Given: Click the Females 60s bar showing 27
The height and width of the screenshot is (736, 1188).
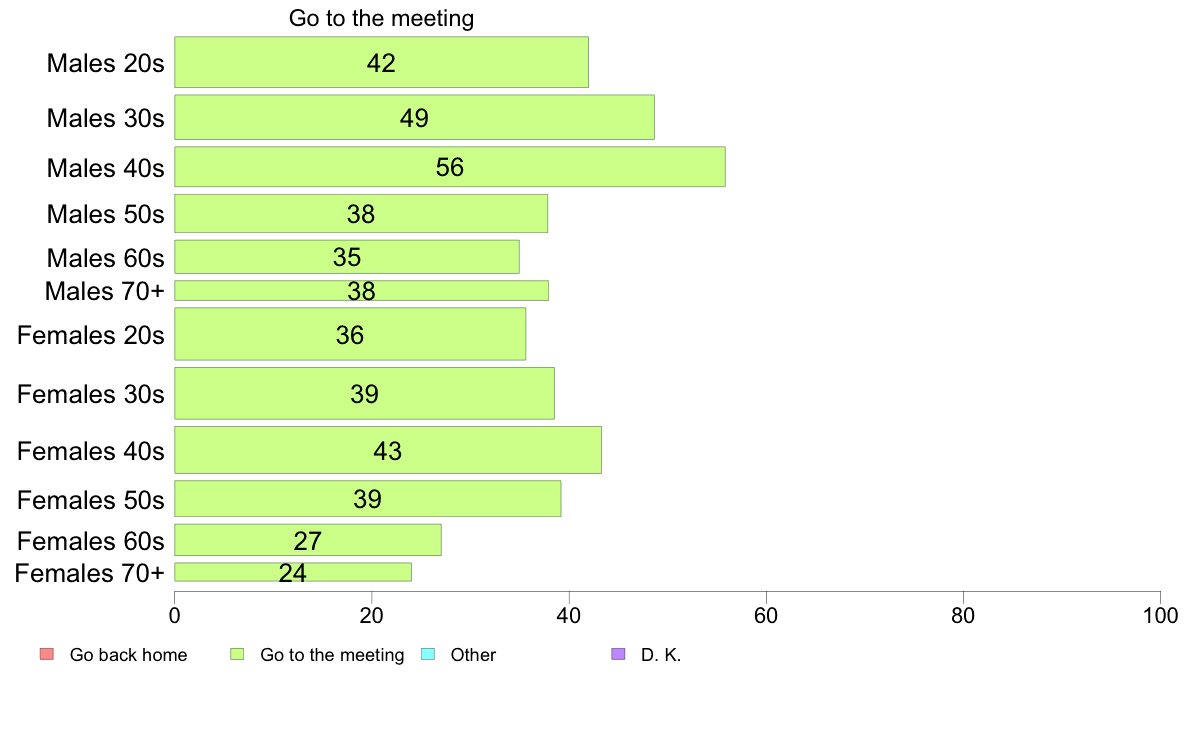Looking at the screenshot, I should click(308, 540).
